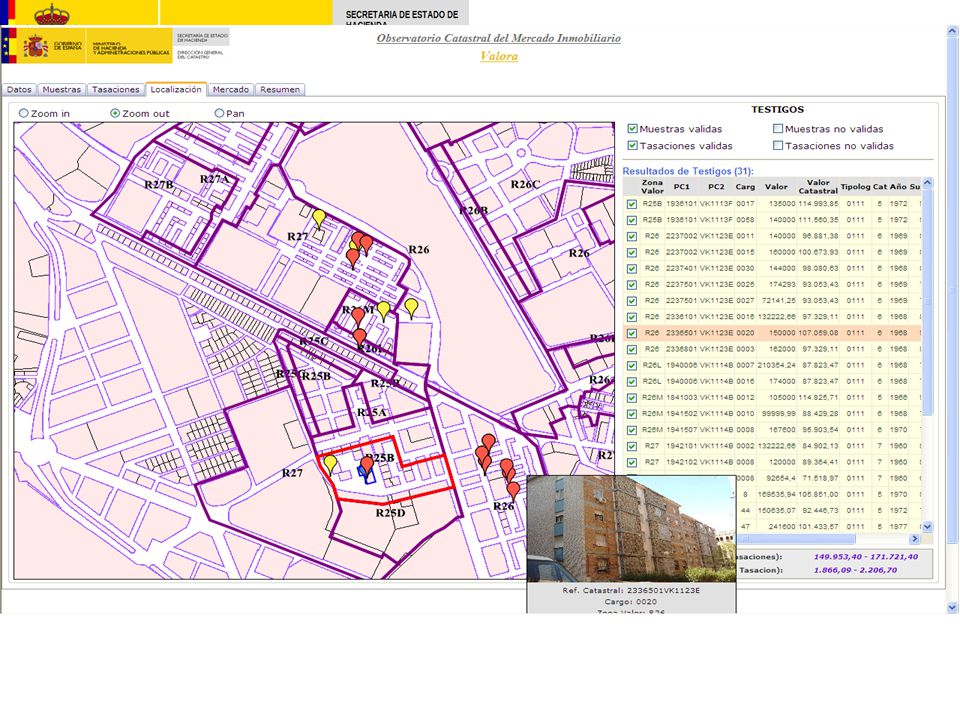Open the Datos tab
Viewport: 960px width, 720px height.
[x=19, y=89]
